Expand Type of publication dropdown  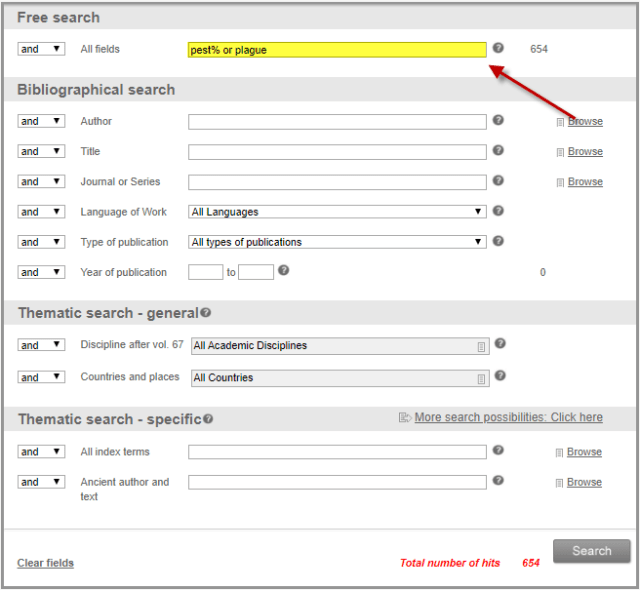337,242
